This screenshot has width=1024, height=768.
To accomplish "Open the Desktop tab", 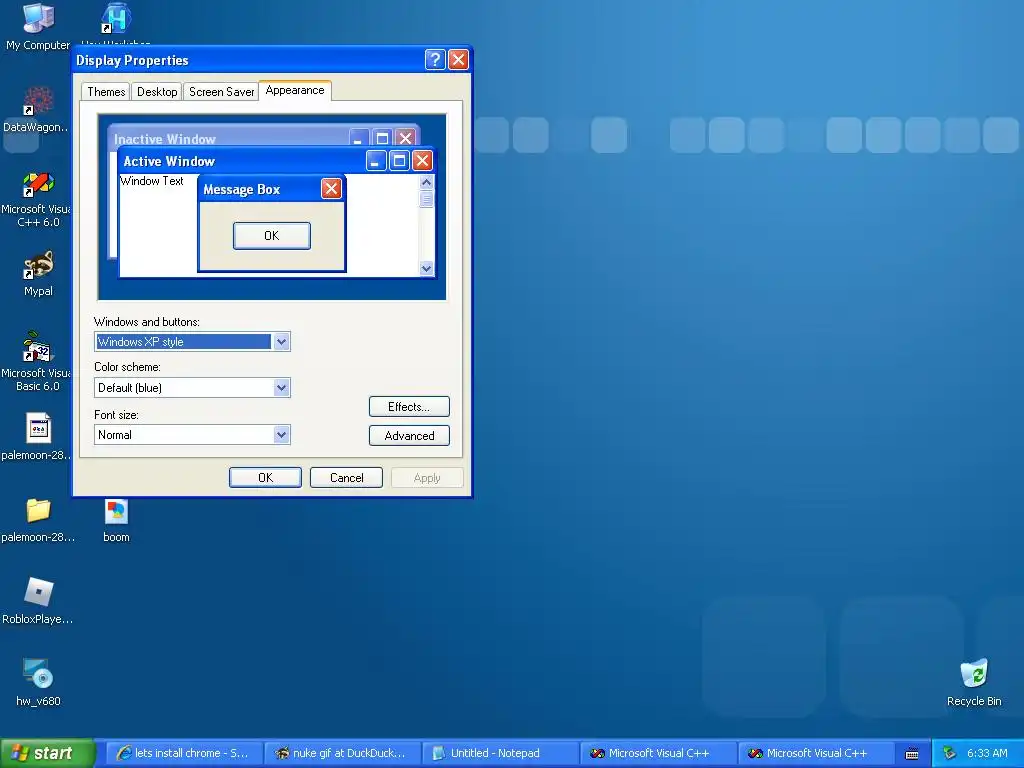I will point(157,91).
